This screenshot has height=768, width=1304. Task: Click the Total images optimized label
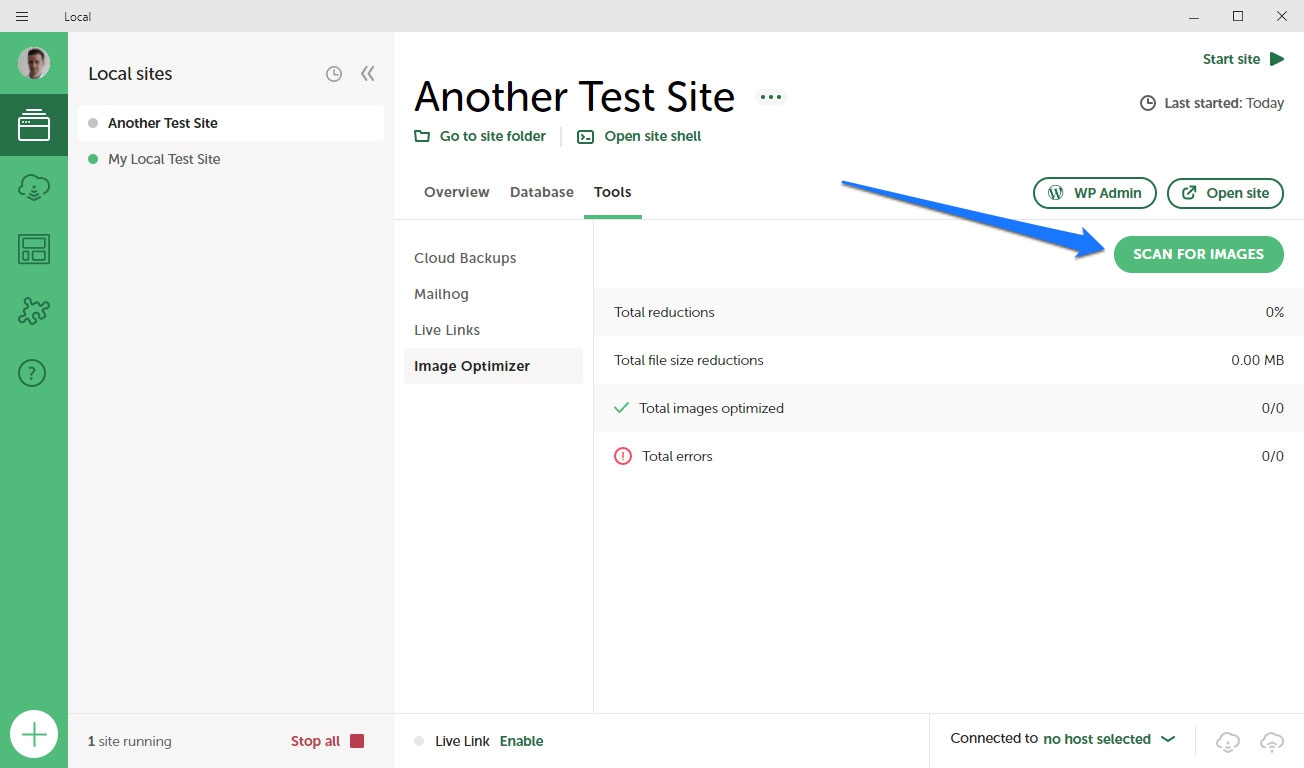pos(711,408)
